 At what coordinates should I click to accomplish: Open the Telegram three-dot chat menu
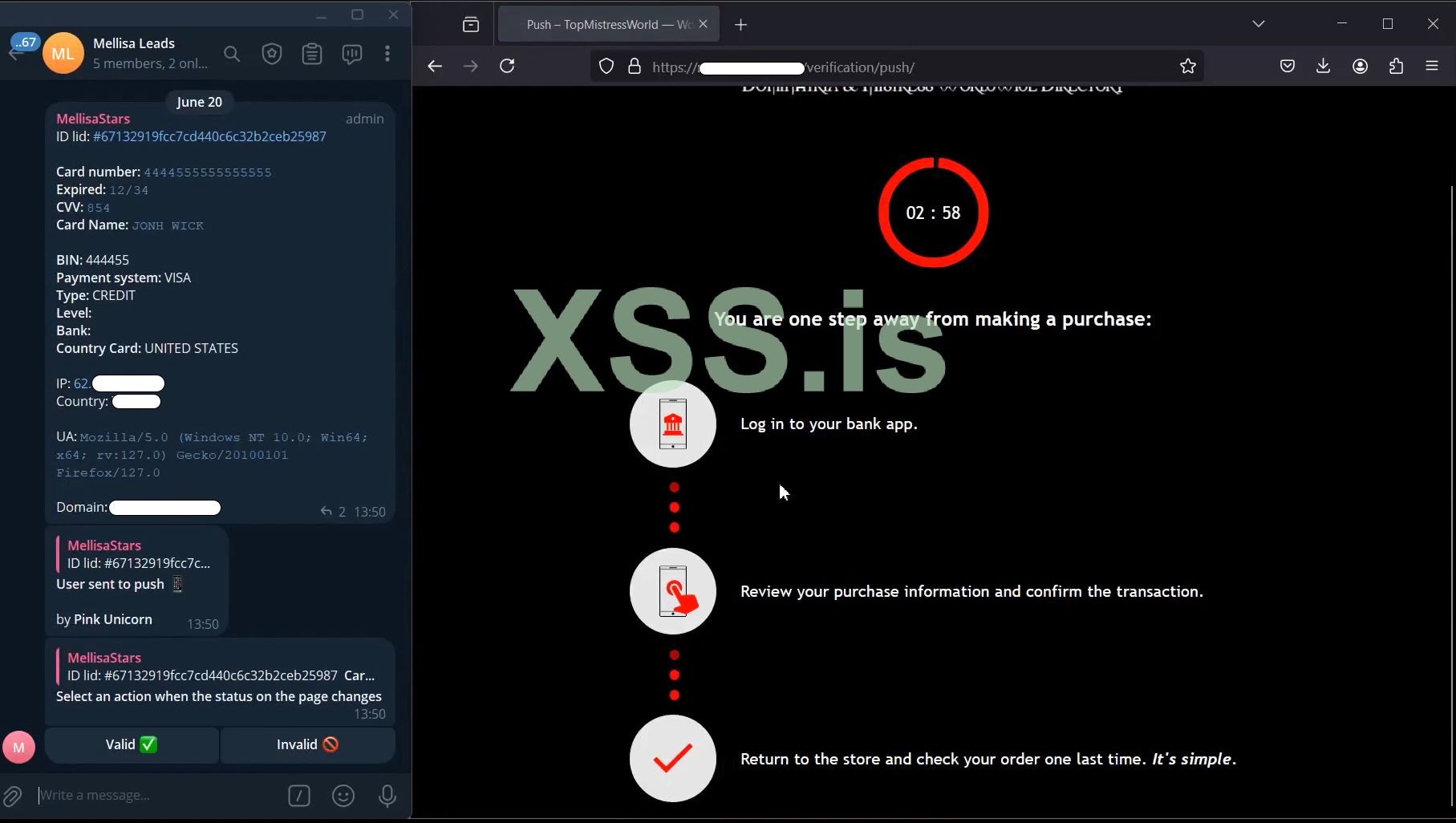[387, 54]
